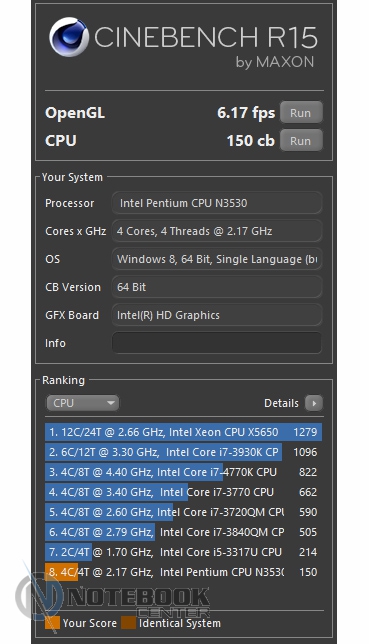Select the Core i7-3720QM ranking row
The height and width of the screenshot is (644, 369).
coord(183,512)
